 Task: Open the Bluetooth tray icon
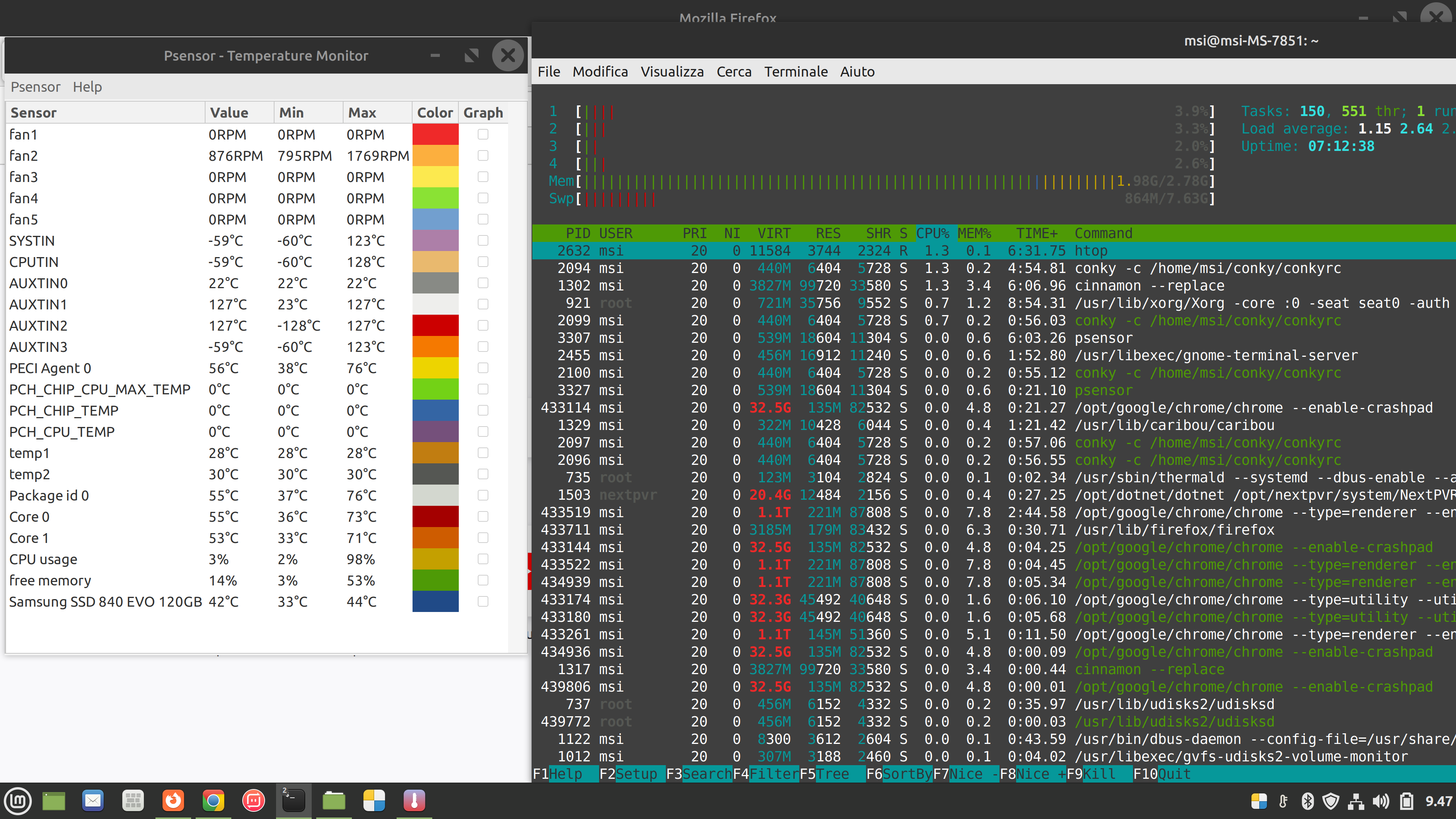pyautogui.click(x=1307, y=801)
